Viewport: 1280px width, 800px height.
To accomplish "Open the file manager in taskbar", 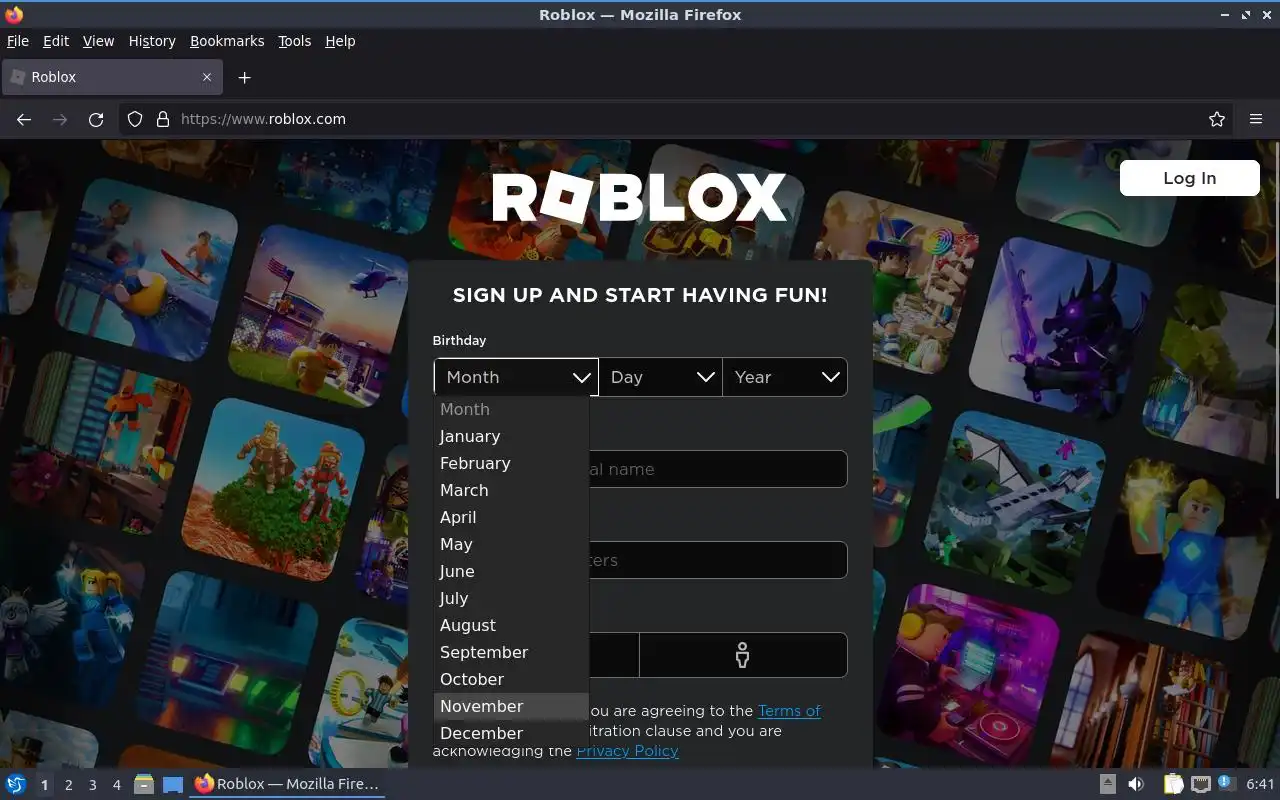I will [144, 785].
